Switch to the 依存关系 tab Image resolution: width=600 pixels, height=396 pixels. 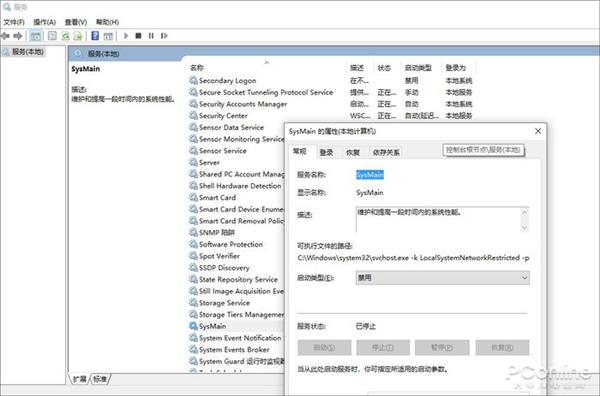(x=386, y=152)
